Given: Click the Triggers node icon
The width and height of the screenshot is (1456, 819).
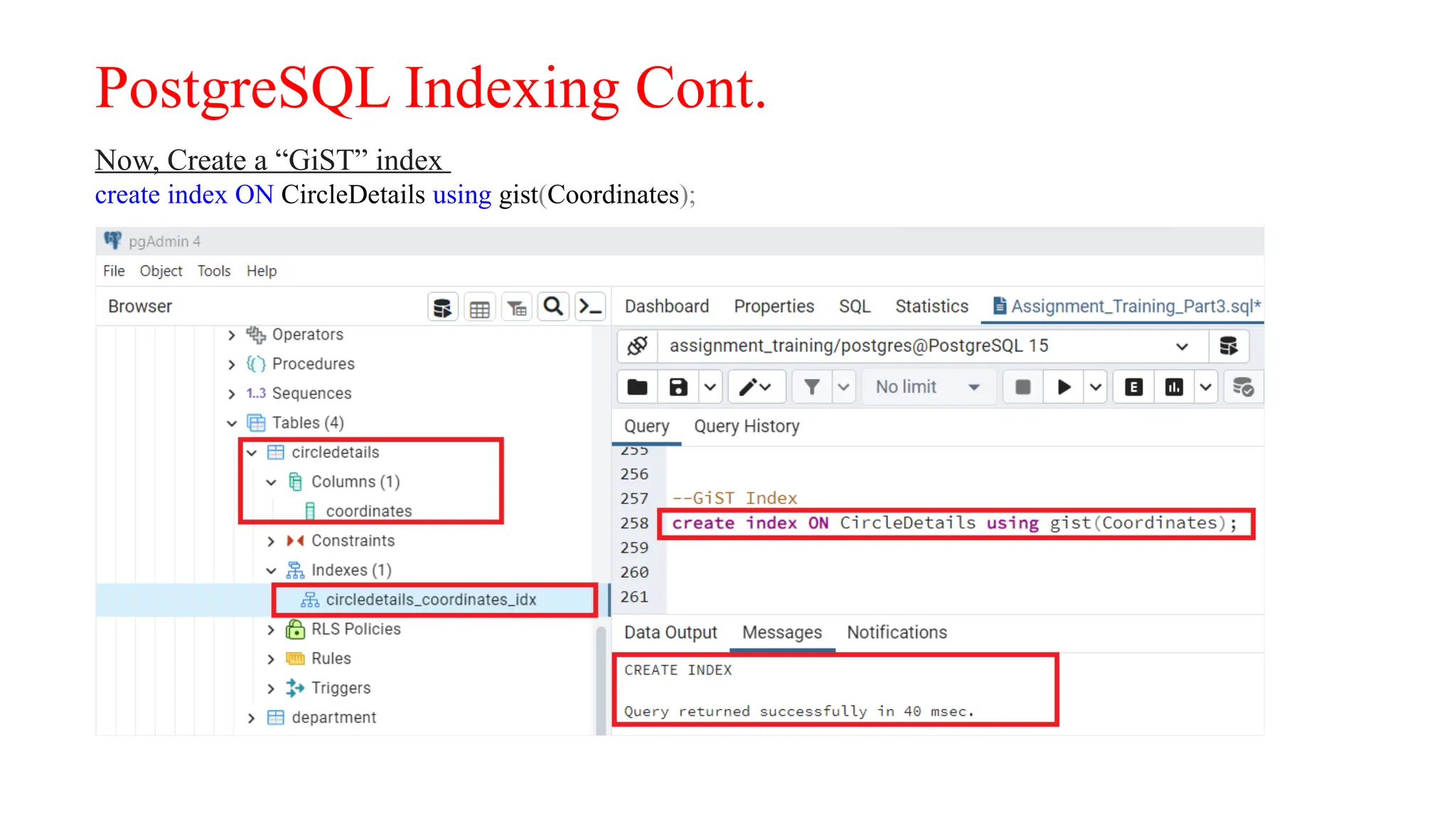Looking at the screenshot, I should click(x=295, y=688).
